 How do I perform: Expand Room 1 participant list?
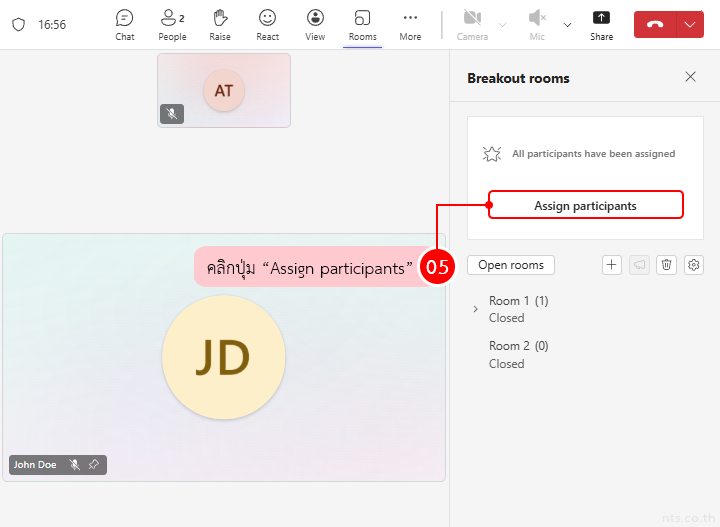coord(475,309)
